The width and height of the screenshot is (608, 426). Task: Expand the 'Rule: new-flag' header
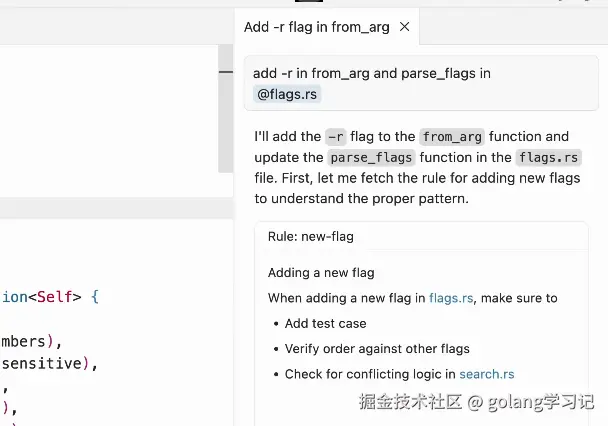pos(311,237)
